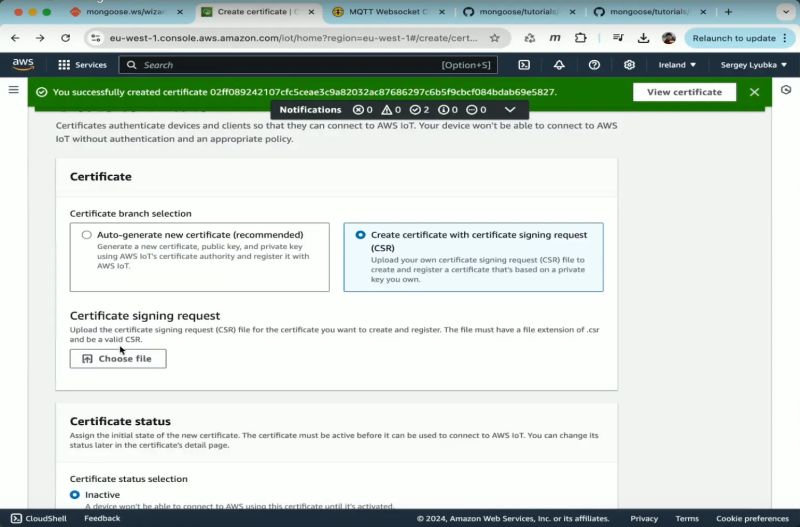Expand the Notifications bar chevron
Image resolution: width=800 pixels, height=527 pixels.
tap(510, 110)
